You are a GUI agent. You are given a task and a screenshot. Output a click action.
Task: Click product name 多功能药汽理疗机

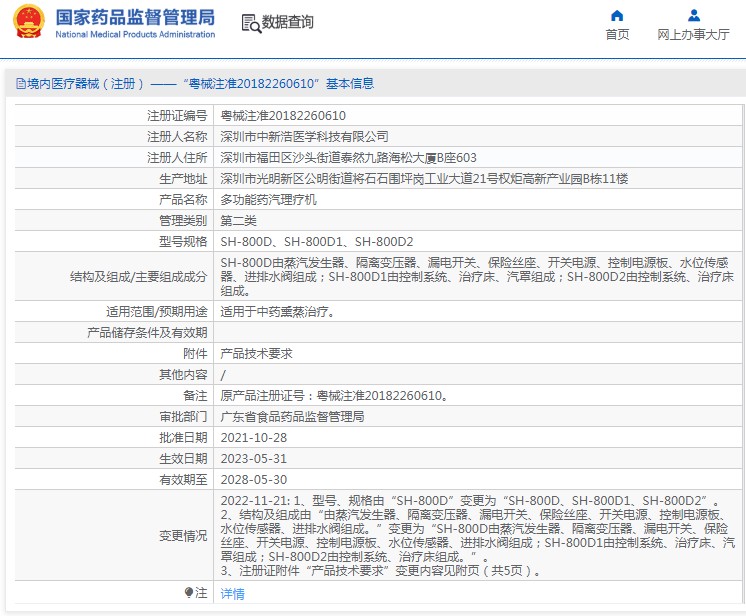[x=268, y=200]
